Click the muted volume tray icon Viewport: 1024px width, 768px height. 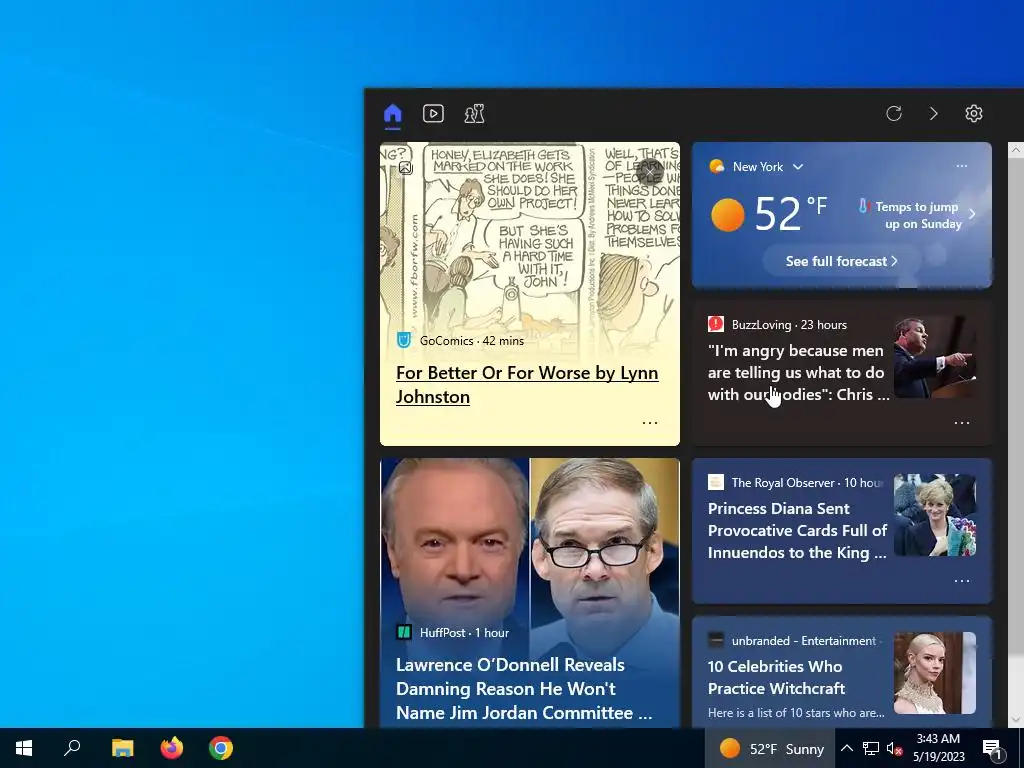[895, 748]
